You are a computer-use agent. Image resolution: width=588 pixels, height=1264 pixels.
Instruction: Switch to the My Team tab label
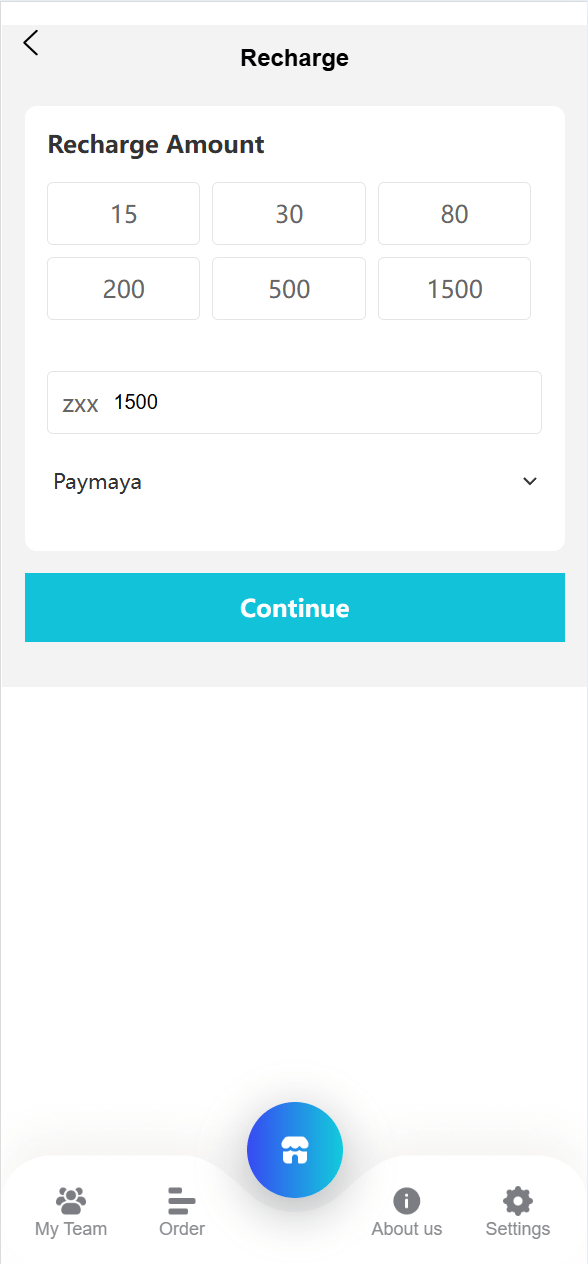[71, 1229]
